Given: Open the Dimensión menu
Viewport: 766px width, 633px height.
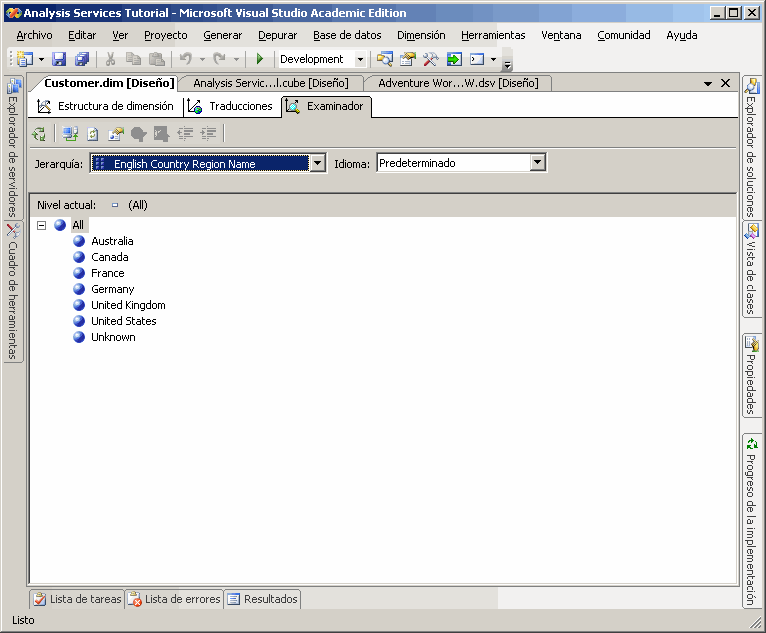Looking at the screenshot, I should [421, 35].
